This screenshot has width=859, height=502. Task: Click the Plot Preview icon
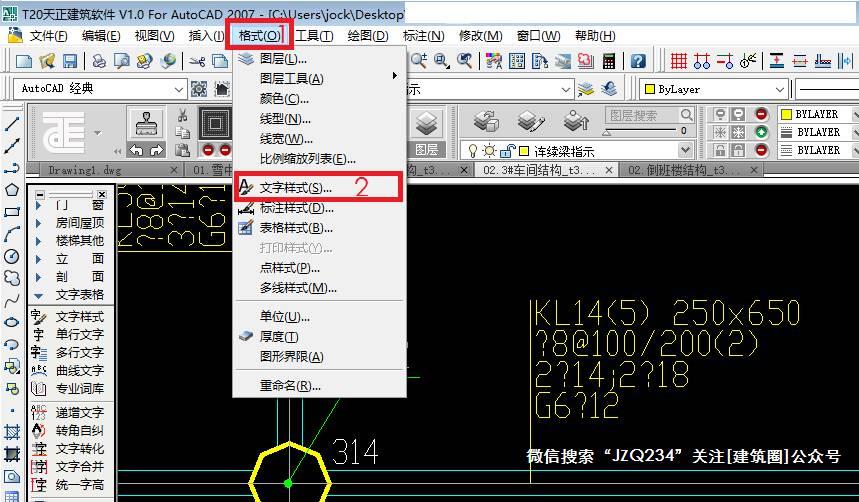coord(122,60)
